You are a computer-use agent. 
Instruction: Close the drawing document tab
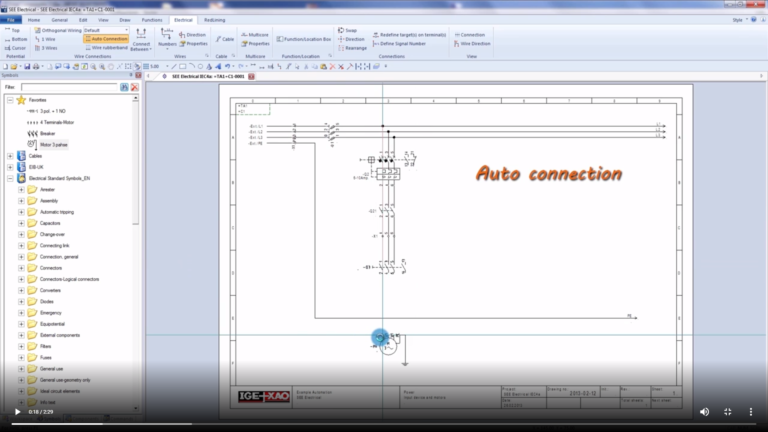(x=251, y=76)
